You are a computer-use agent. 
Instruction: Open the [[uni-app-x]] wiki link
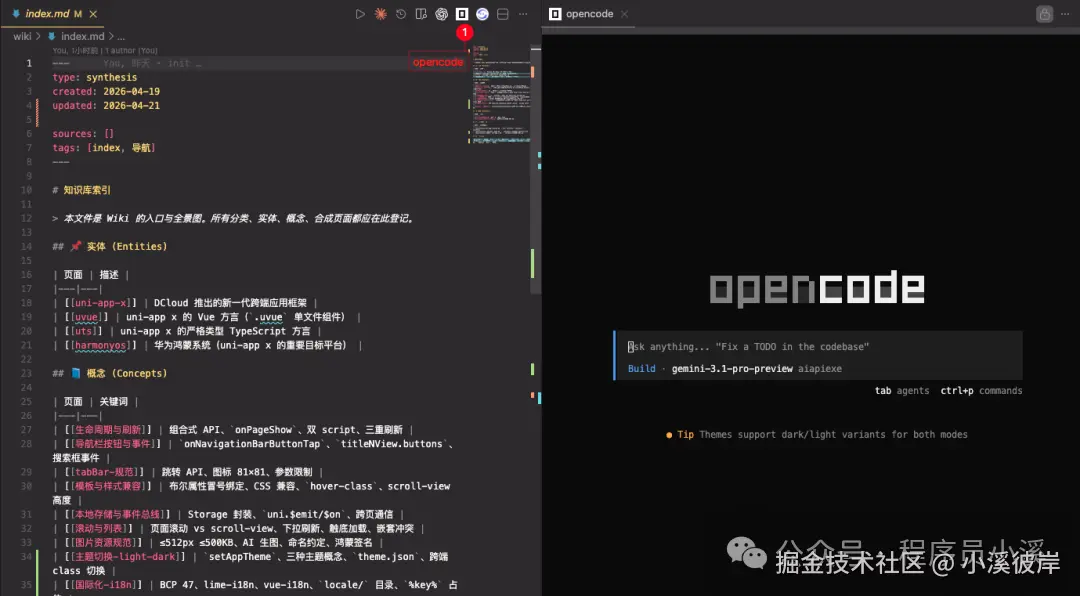click(102, 302)
